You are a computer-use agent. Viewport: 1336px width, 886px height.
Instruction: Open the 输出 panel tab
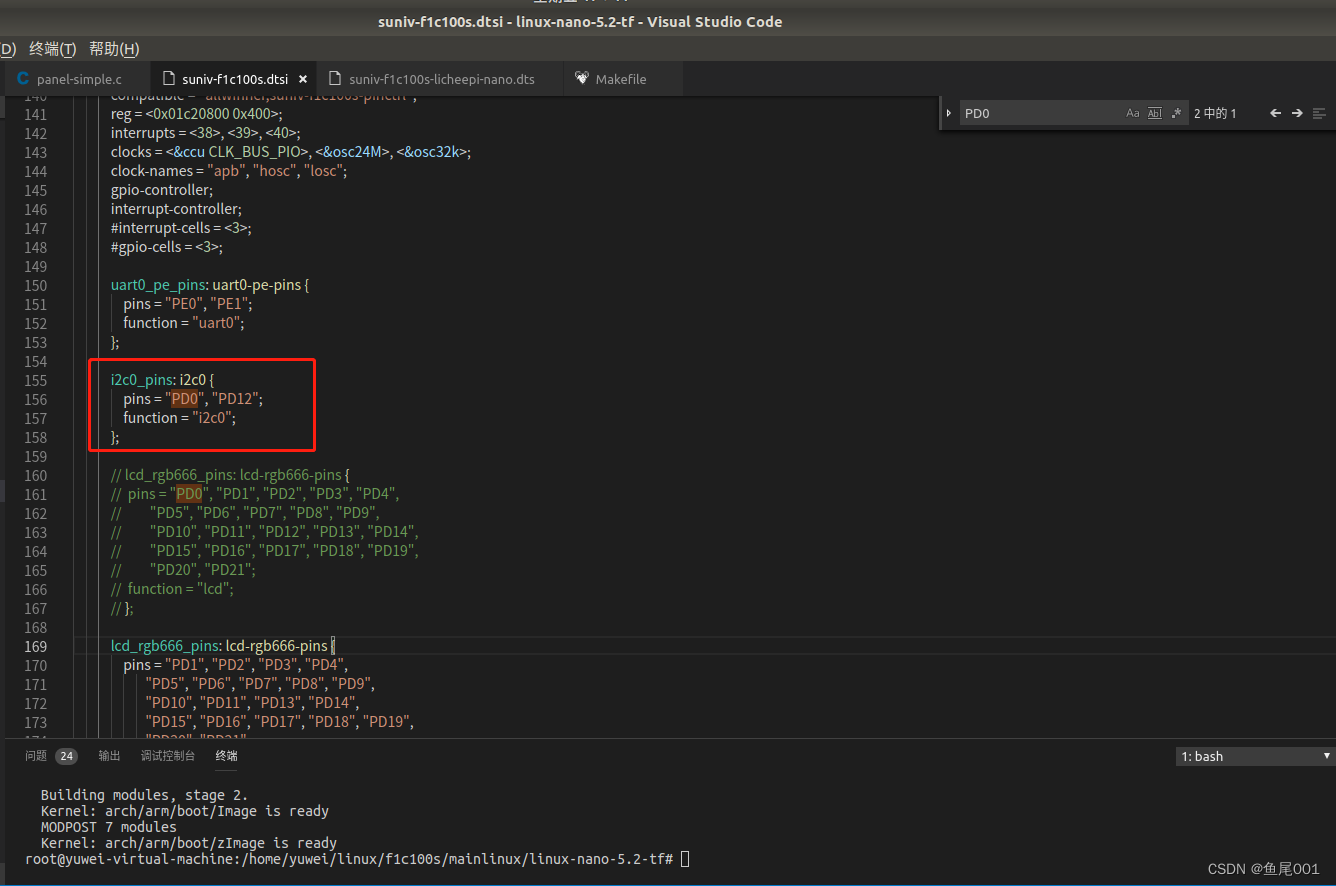(109, 756)
